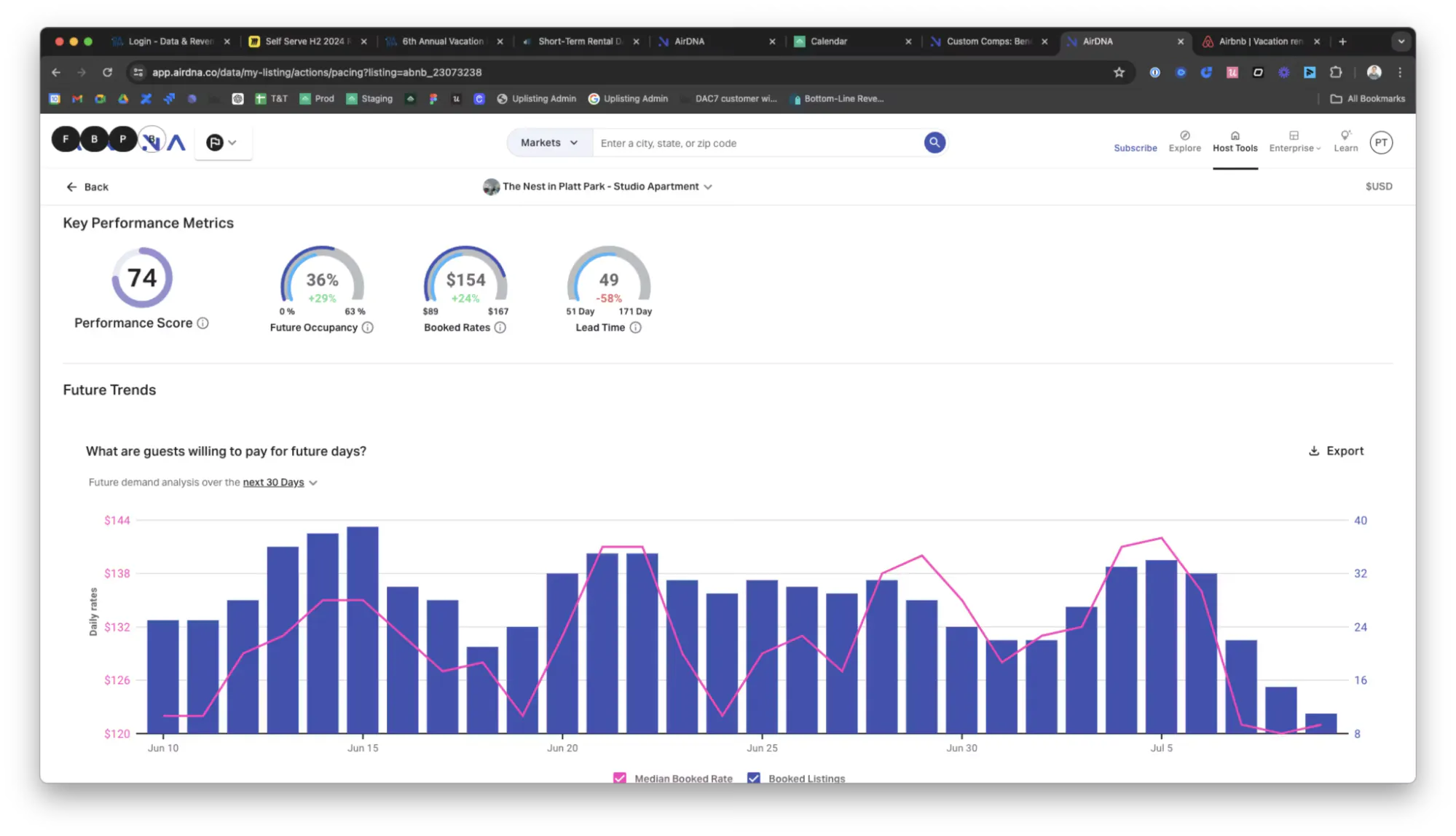Open the Explore compass icon
Image resolution: width=1456 pixels, height=836 pixels.
click(x=1184, y=135)
